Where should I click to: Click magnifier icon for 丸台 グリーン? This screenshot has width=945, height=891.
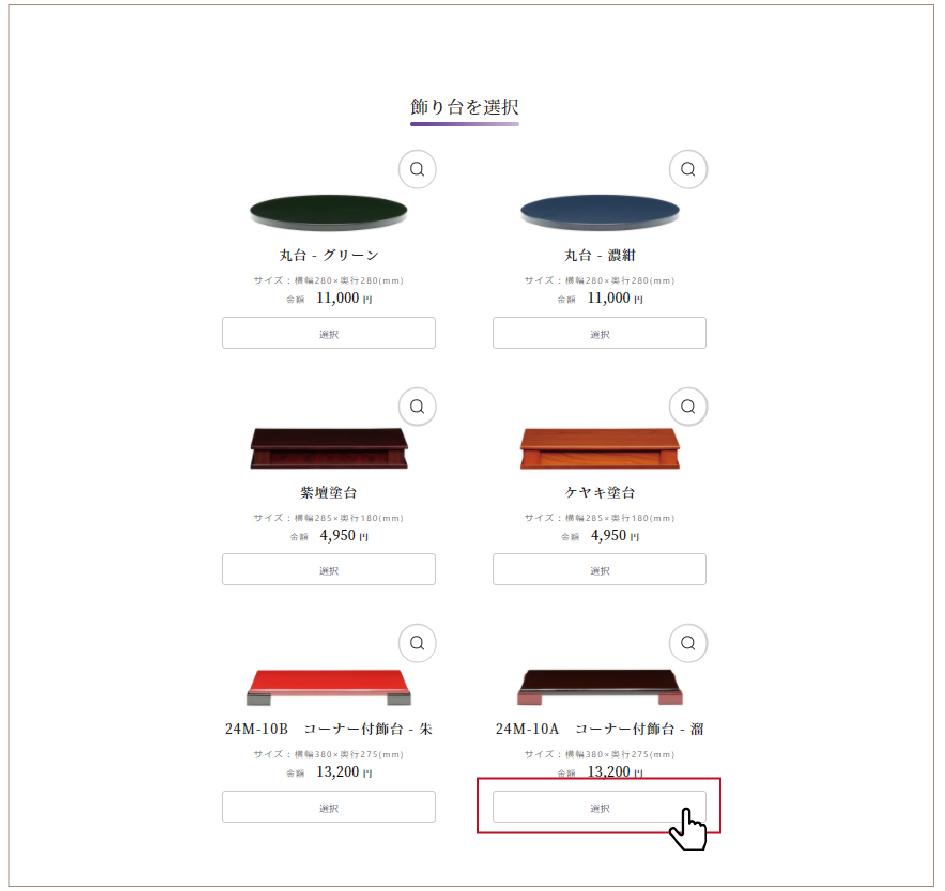(x=417, y=169)
